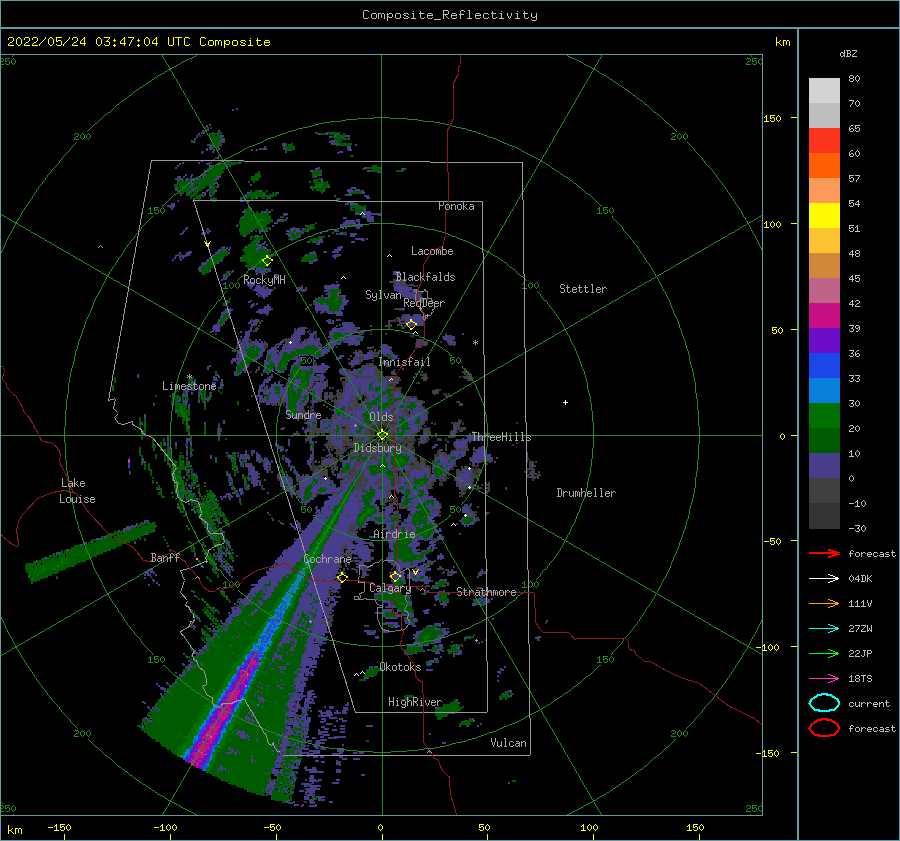Click yellow diamond marker above Calgary label
Image resolution: width=900 pixels, height=841 pixels.
tap(395, 576)
